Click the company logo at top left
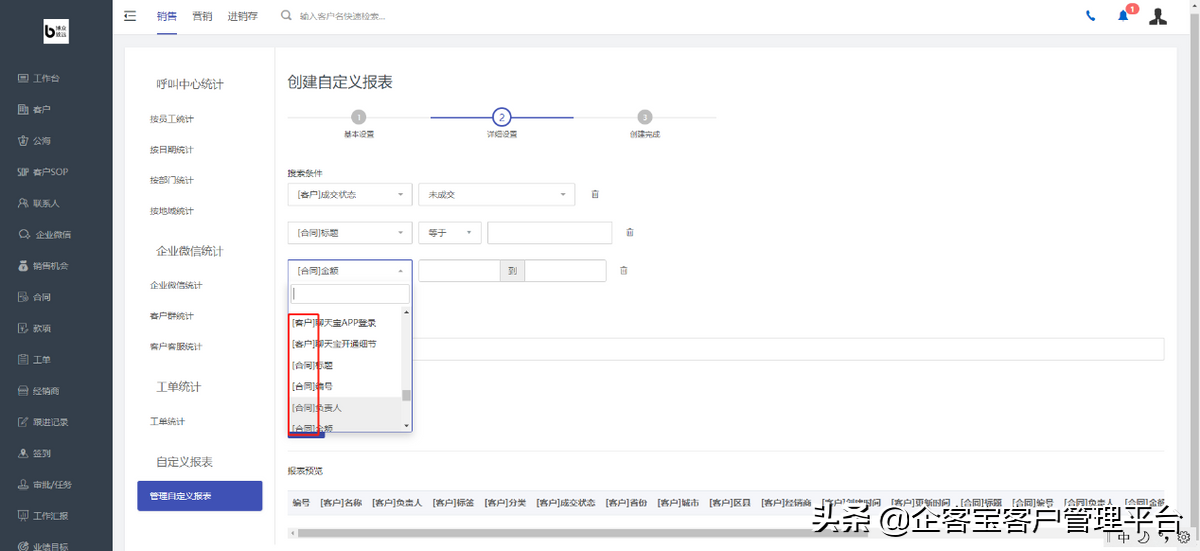The image size is (1200, 551). pyautogui.click(x=56, y=32)
